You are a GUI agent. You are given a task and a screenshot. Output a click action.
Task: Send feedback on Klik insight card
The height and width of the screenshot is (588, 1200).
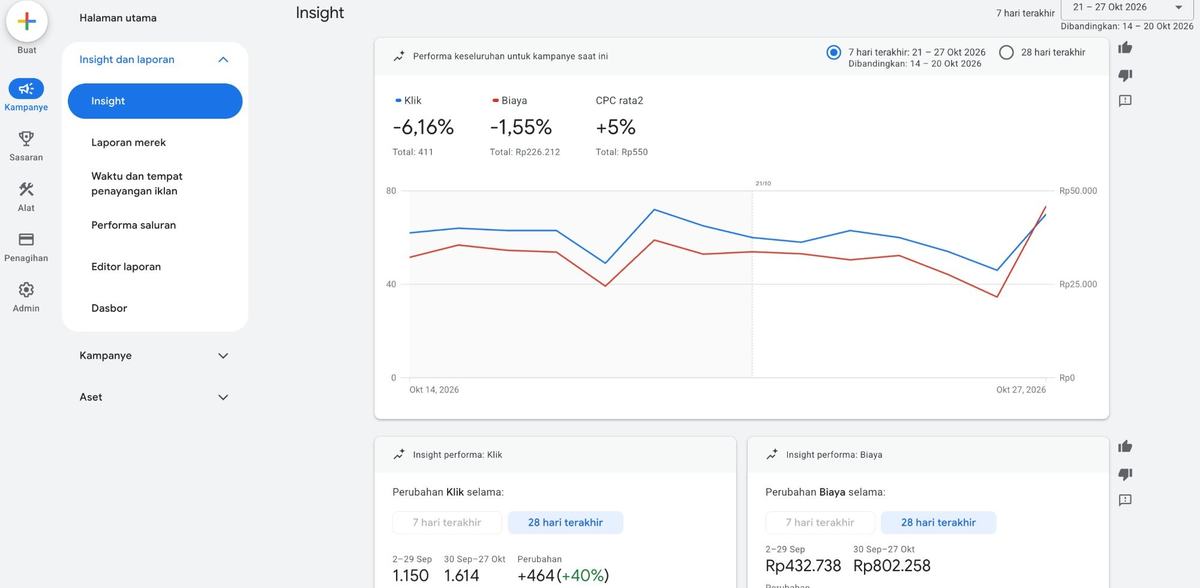click(x=1125, y=500)
